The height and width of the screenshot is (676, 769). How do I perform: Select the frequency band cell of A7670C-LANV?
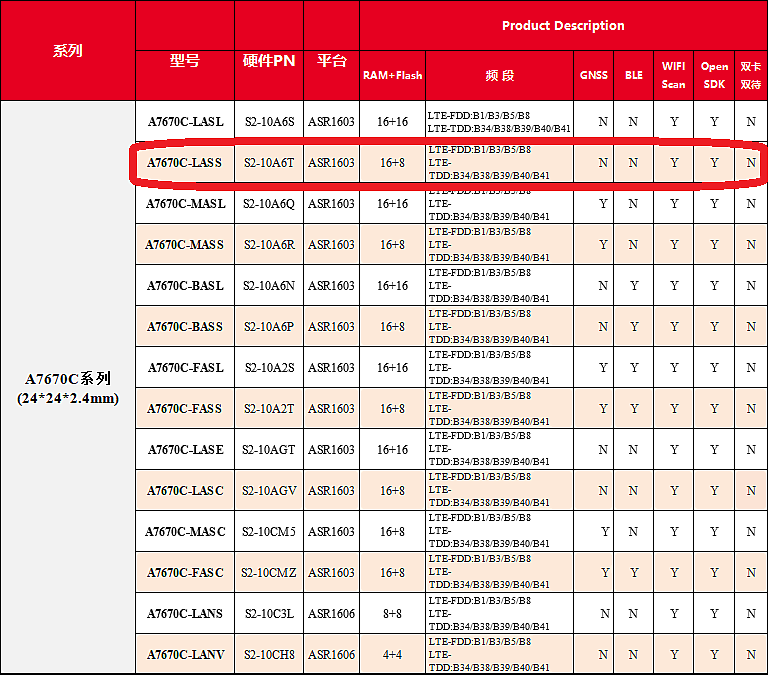point(499,654)
